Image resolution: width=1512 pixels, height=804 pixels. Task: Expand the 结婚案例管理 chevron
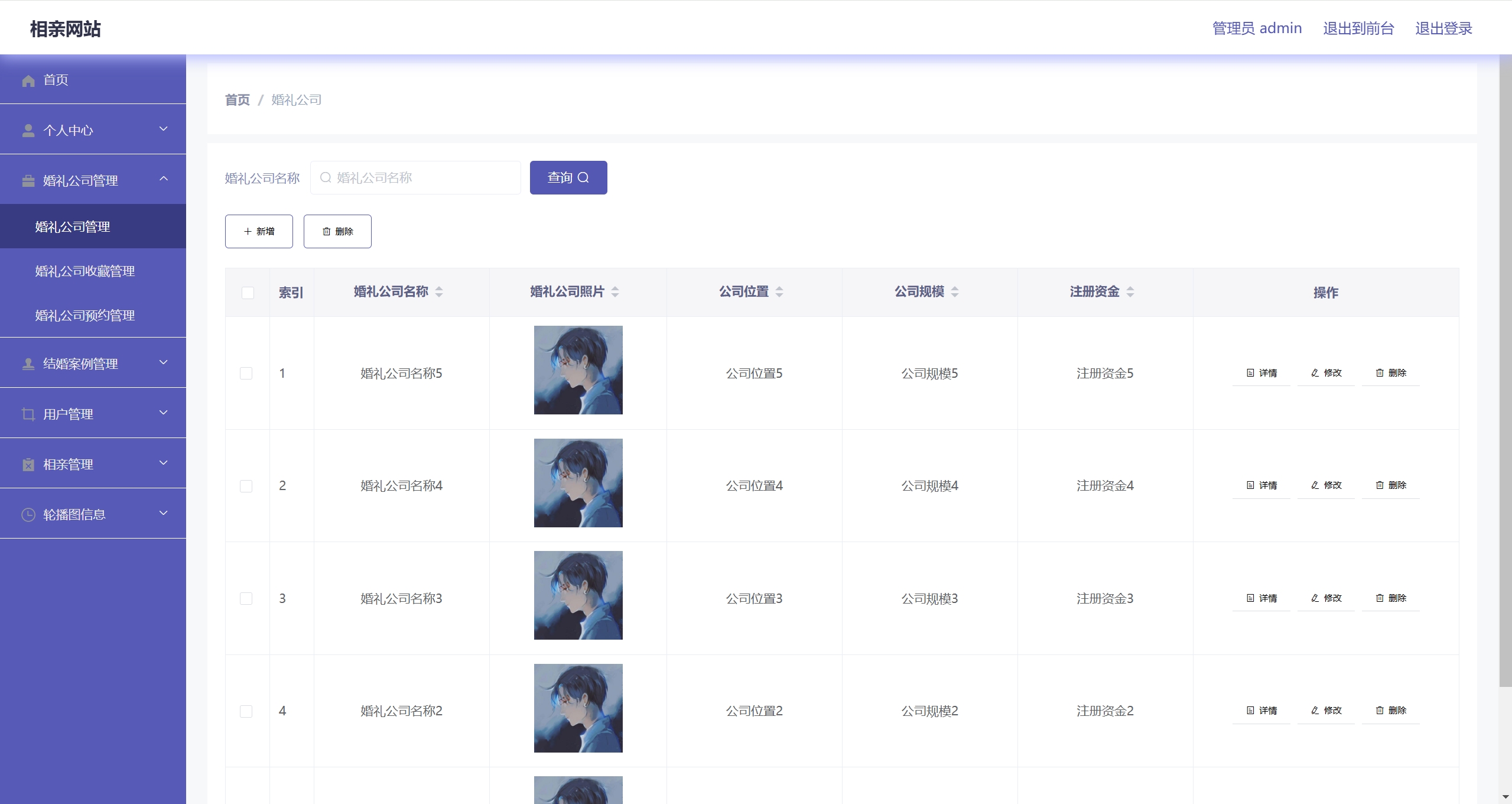click(x=164, y=362)
